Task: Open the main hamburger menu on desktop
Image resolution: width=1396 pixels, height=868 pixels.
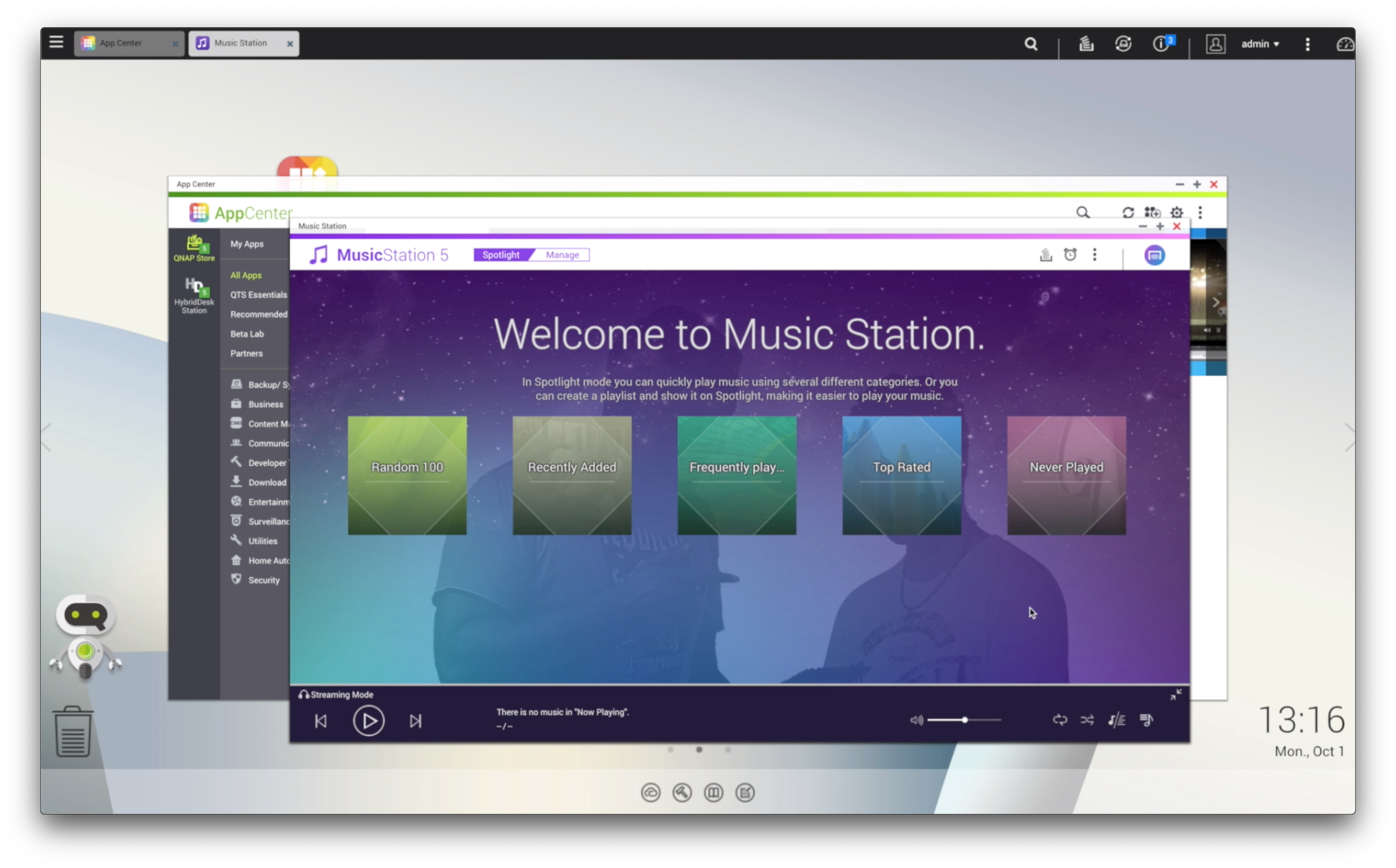Action: click(x=56, y=43)
